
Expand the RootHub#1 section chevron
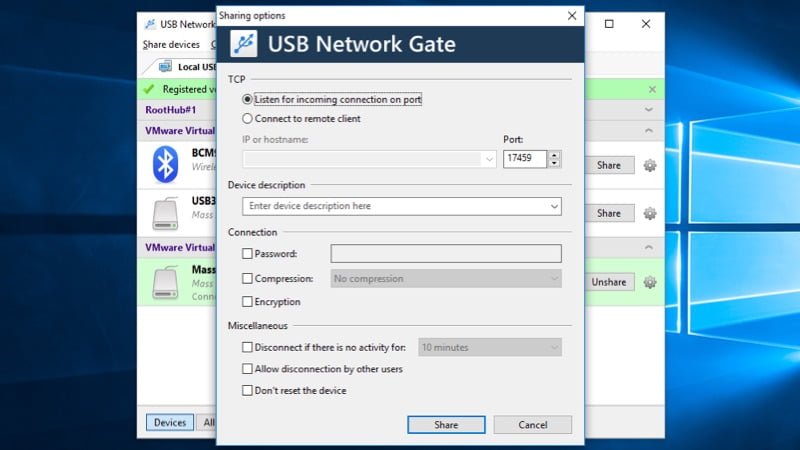tap(648, 110)
